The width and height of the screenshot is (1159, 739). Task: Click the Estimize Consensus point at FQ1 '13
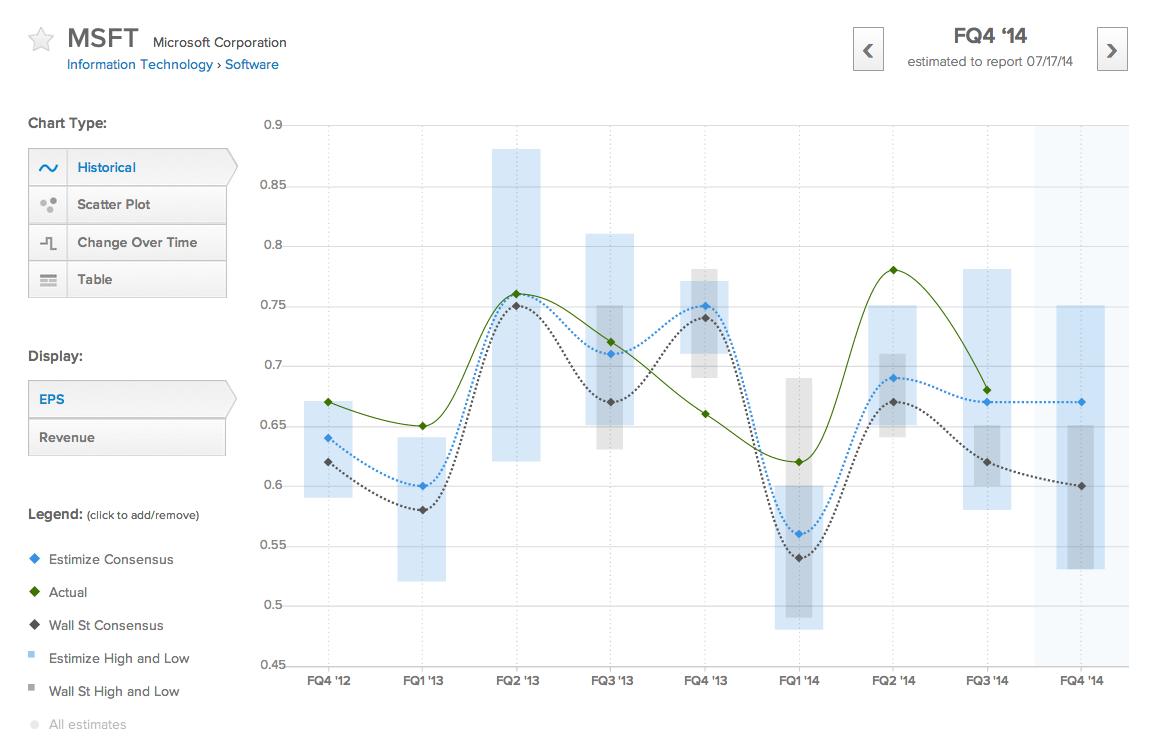pyautogui.click(x=423, y=486)
